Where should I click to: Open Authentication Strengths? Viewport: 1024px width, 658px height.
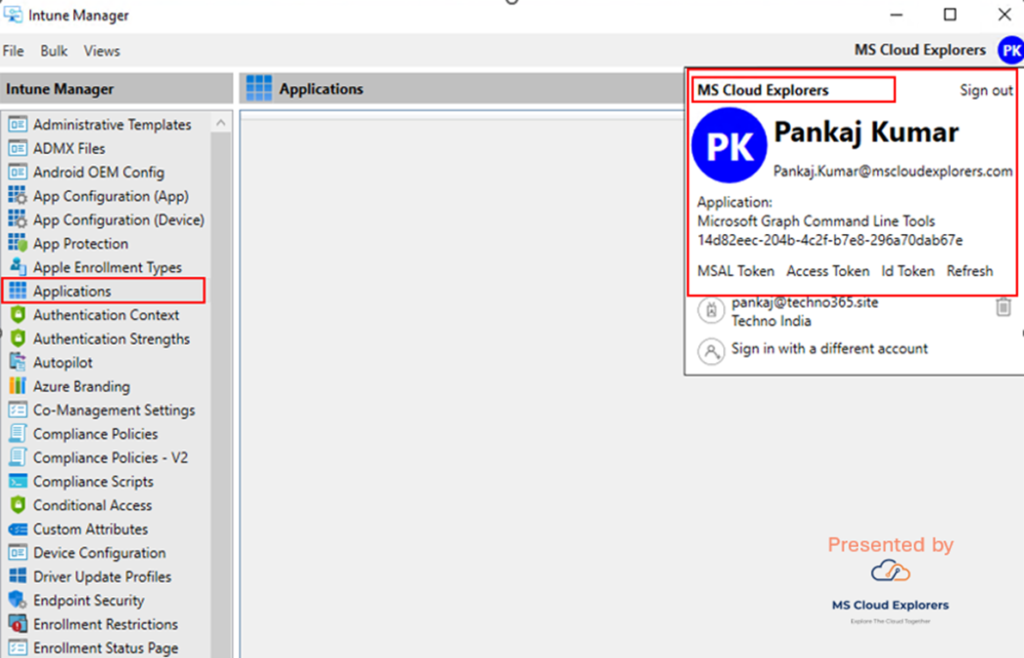112,339
